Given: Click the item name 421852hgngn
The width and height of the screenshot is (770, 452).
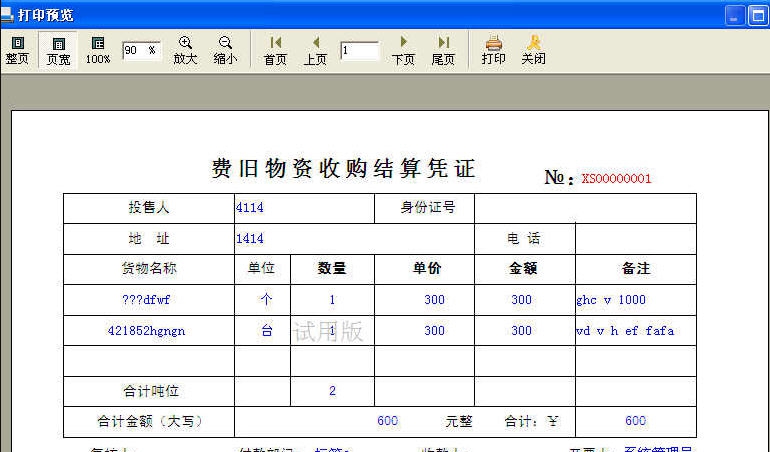Looking at the screenshot, I should [147, 330].
